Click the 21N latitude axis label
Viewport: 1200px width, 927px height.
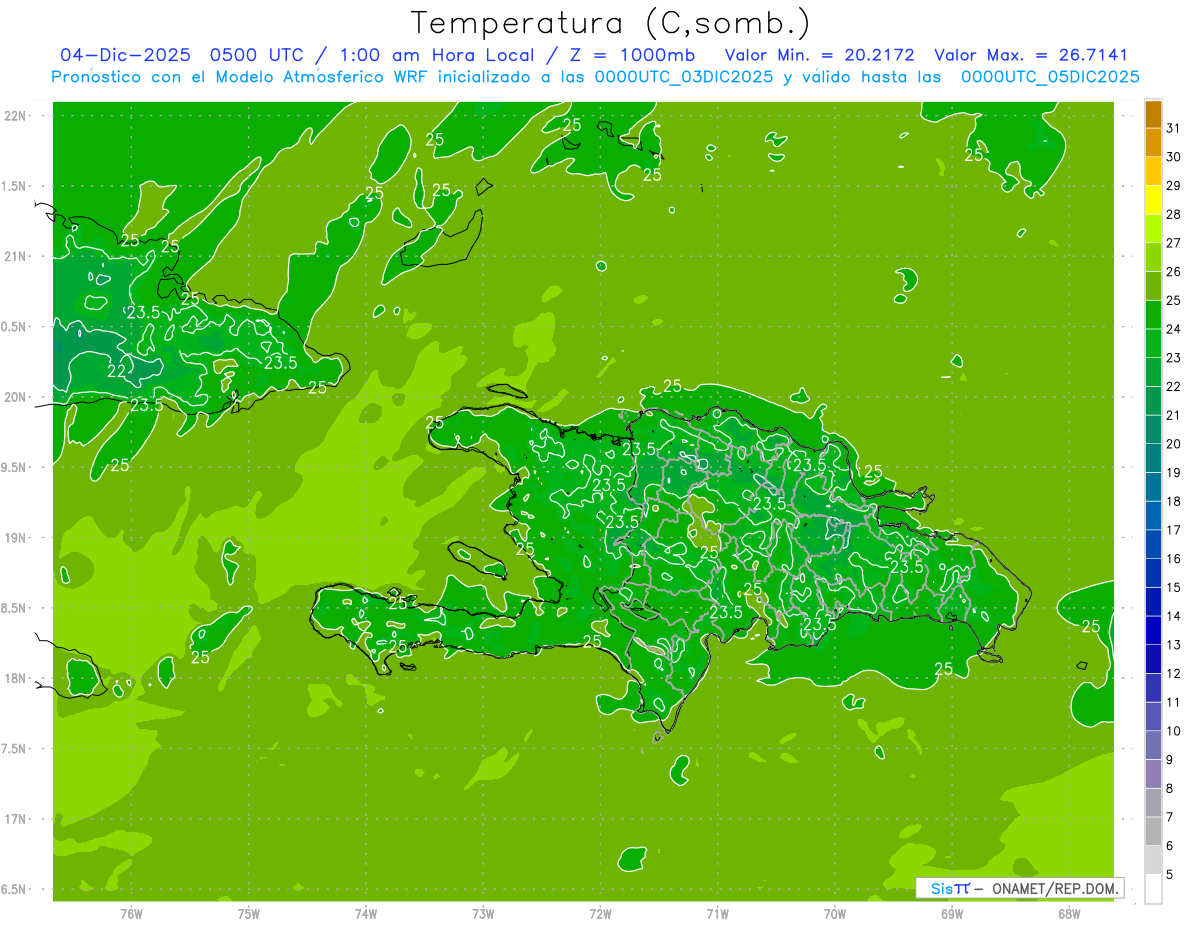[15, 256]
